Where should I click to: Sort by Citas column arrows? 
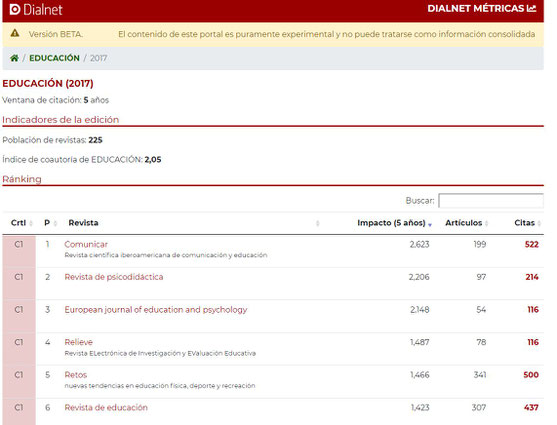[x=539, y=223]
